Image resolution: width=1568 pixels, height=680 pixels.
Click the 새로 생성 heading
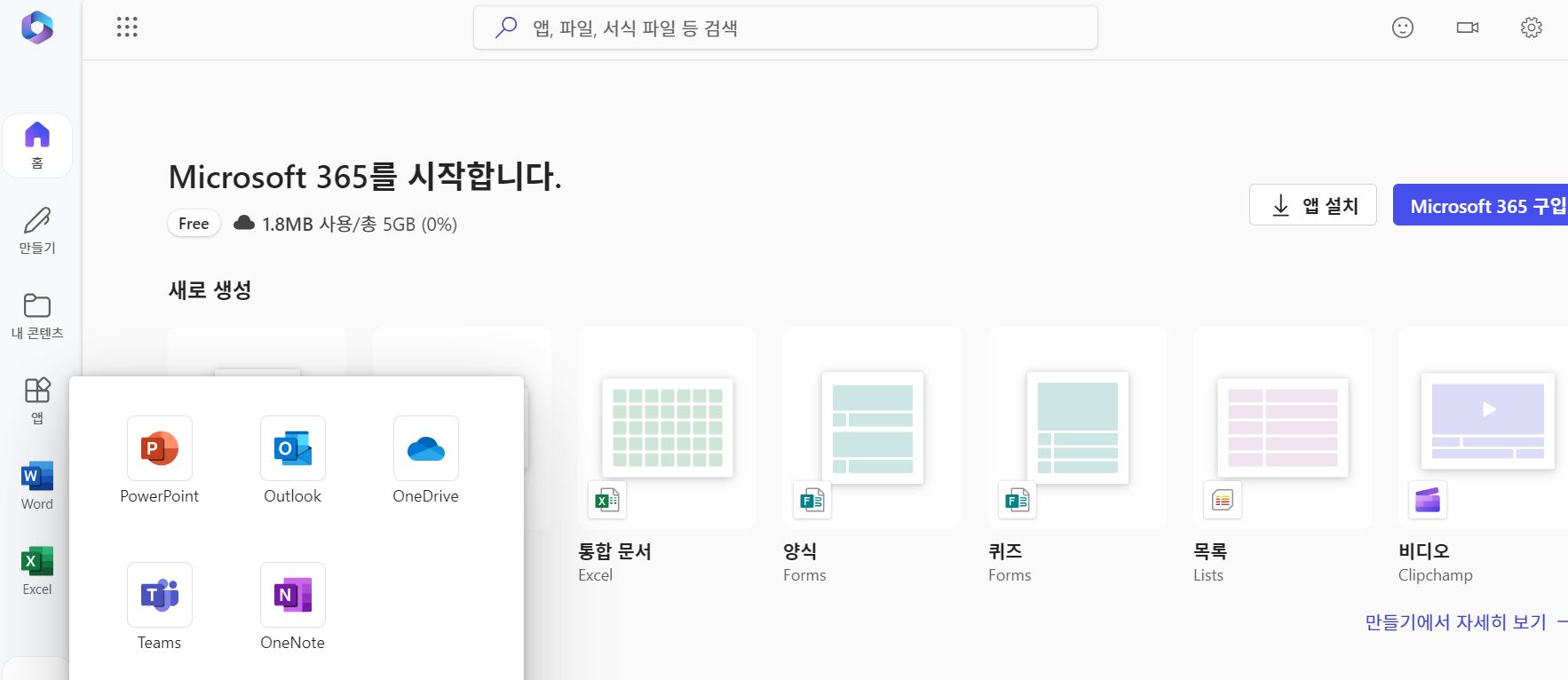tap(210, 290)
